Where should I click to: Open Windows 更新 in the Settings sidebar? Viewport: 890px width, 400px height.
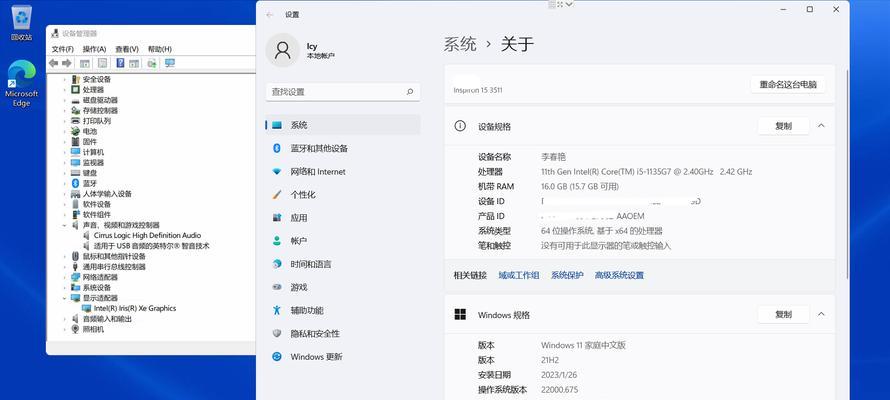(x=343, y=357)
